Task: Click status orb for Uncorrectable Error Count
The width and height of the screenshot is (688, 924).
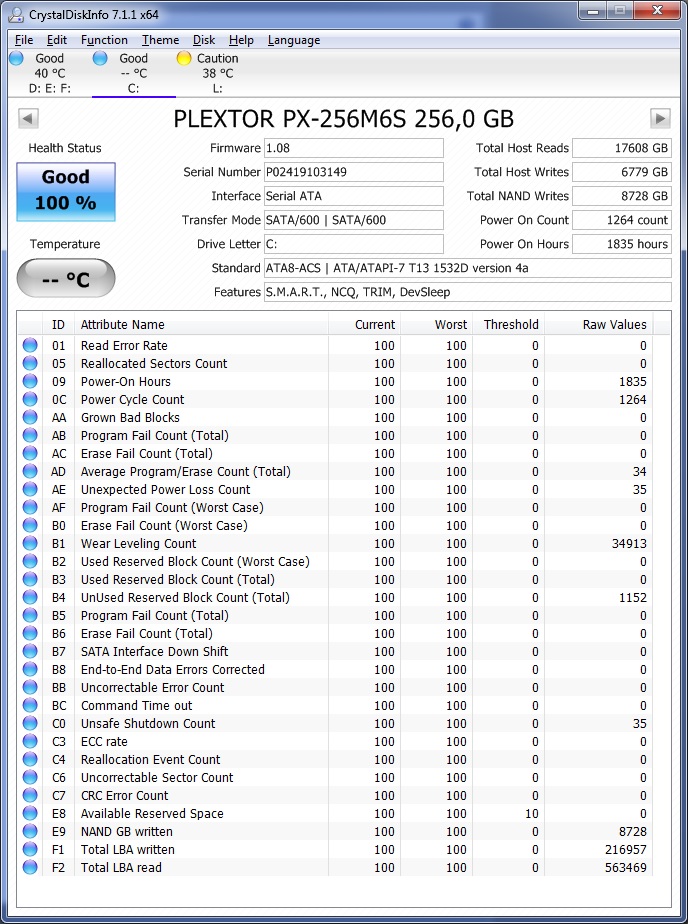Action: 30,687
